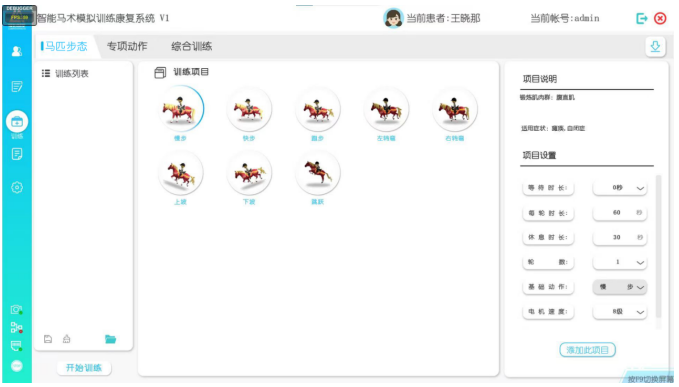The height and width of the screenshot is (387, 679).
Task: Click the 添加此项目 button
Action: [588, 350]
